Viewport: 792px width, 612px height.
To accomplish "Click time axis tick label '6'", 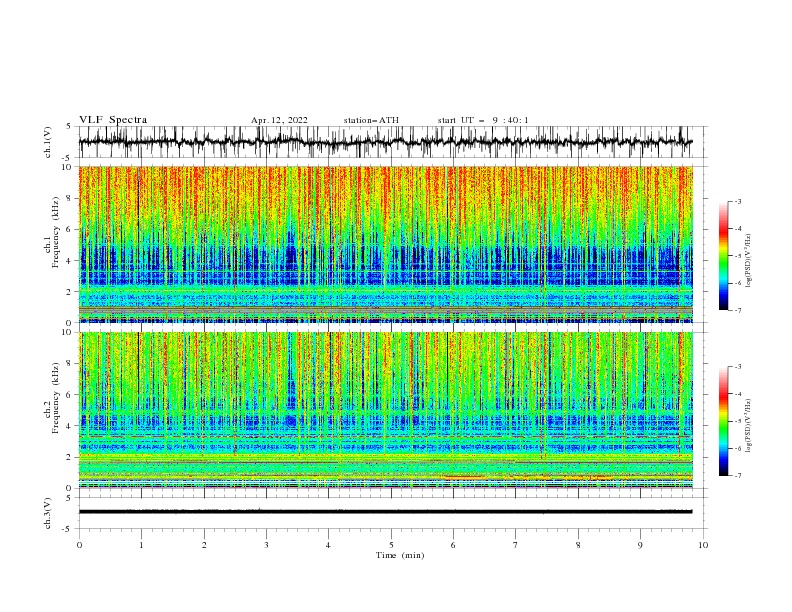I will click(453, 545).
